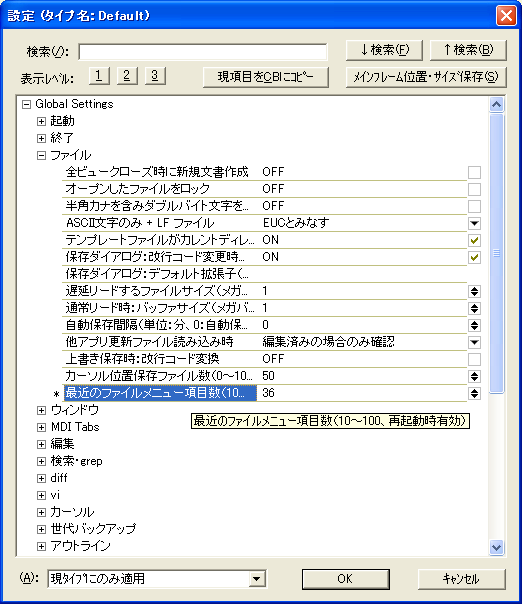Click the ↓検索(F) search forward button
This screenshot has height=604, width=522.
(384, 50)
